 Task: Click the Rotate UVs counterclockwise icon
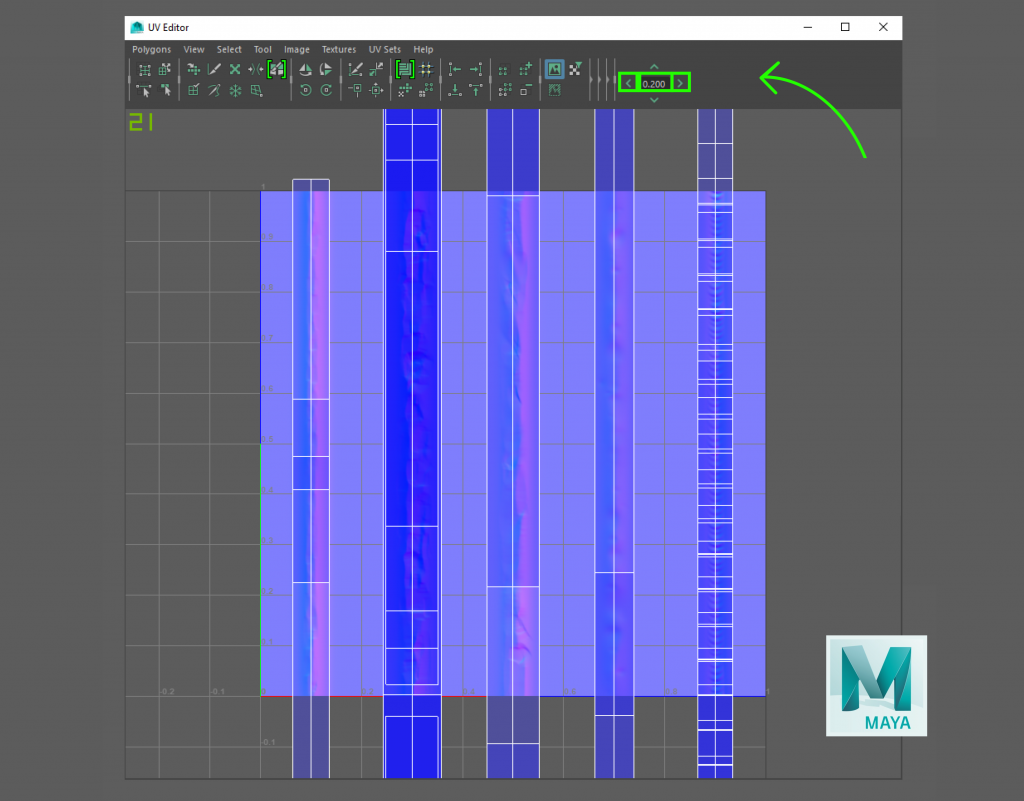[x=305, y=90]
